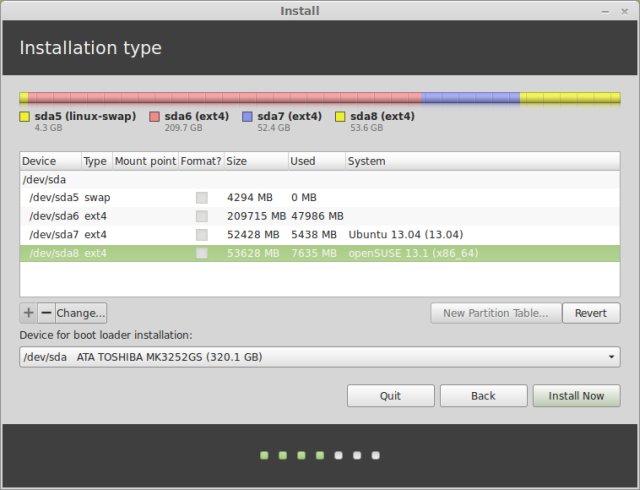The height and width of the screenshot is (490, 640).
Task: Open boot loader device dropdown
Action: pos(320,357)
